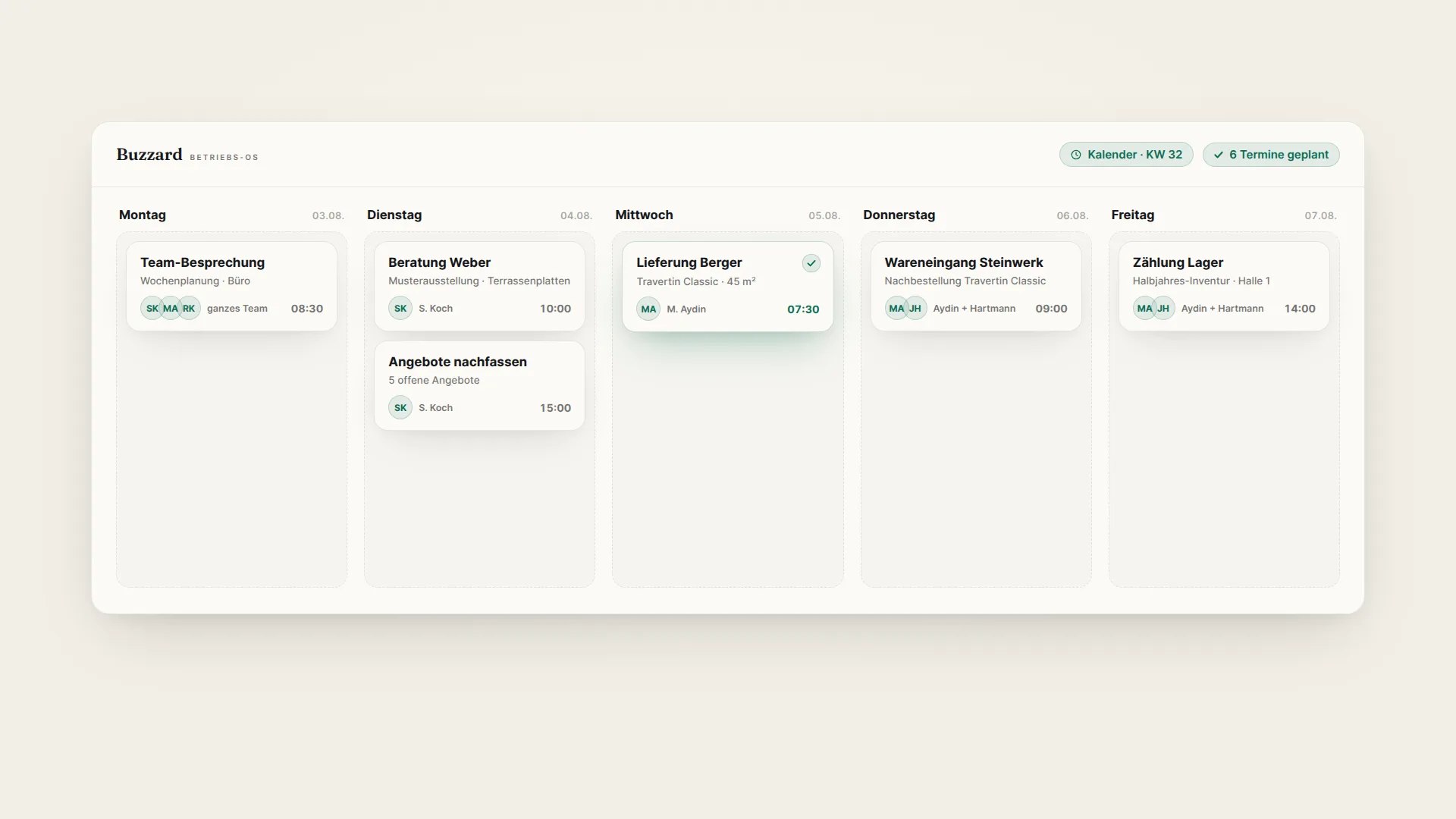Toggle the done checkmark on Lieferung Berger

click(x=811, y=263)
